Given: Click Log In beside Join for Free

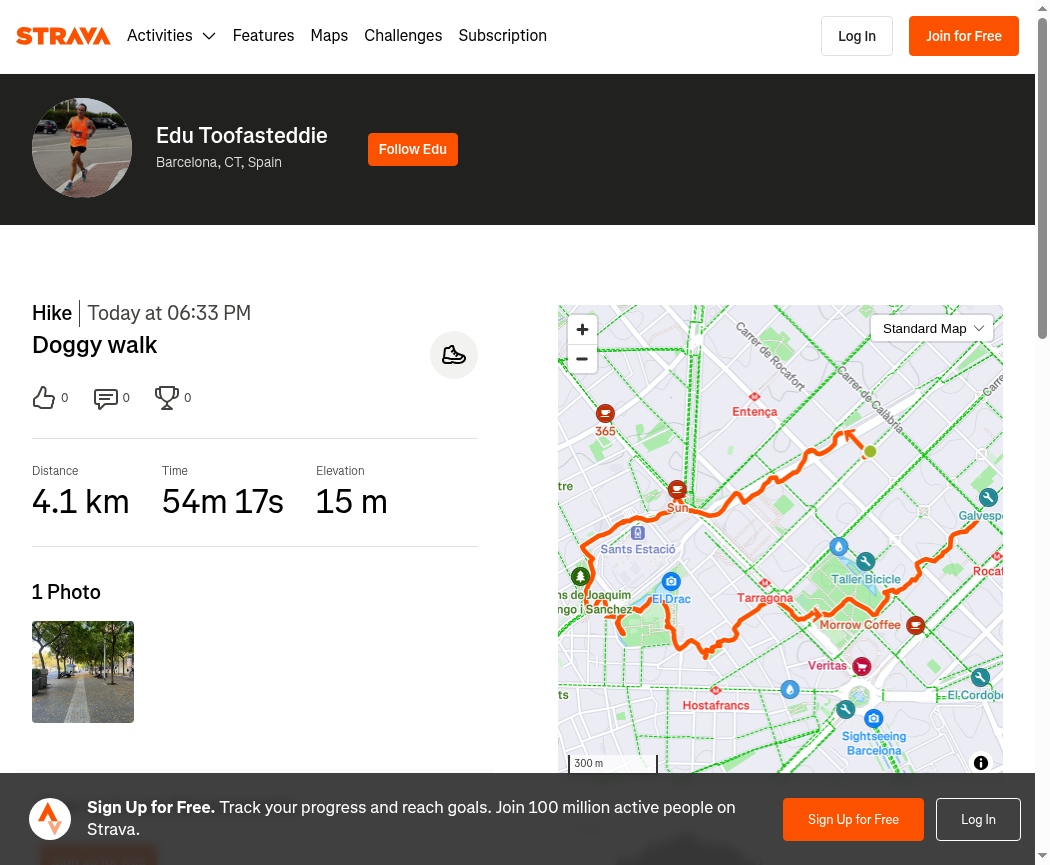Looking at the screenshot, I should click(856, 36).
